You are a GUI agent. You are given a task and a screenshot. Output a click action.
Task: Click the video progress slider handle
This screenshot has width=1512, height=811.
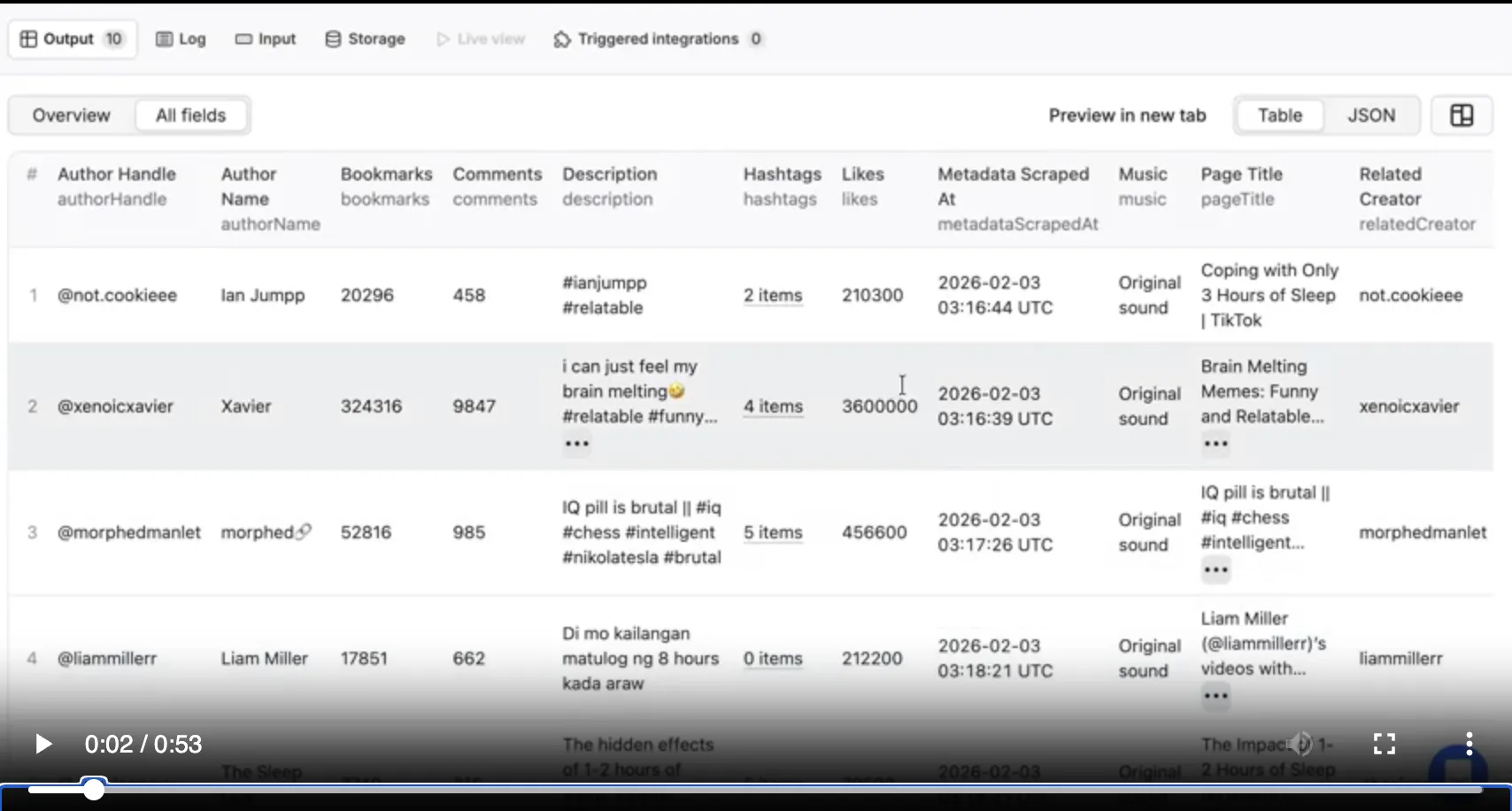point(94,789)
